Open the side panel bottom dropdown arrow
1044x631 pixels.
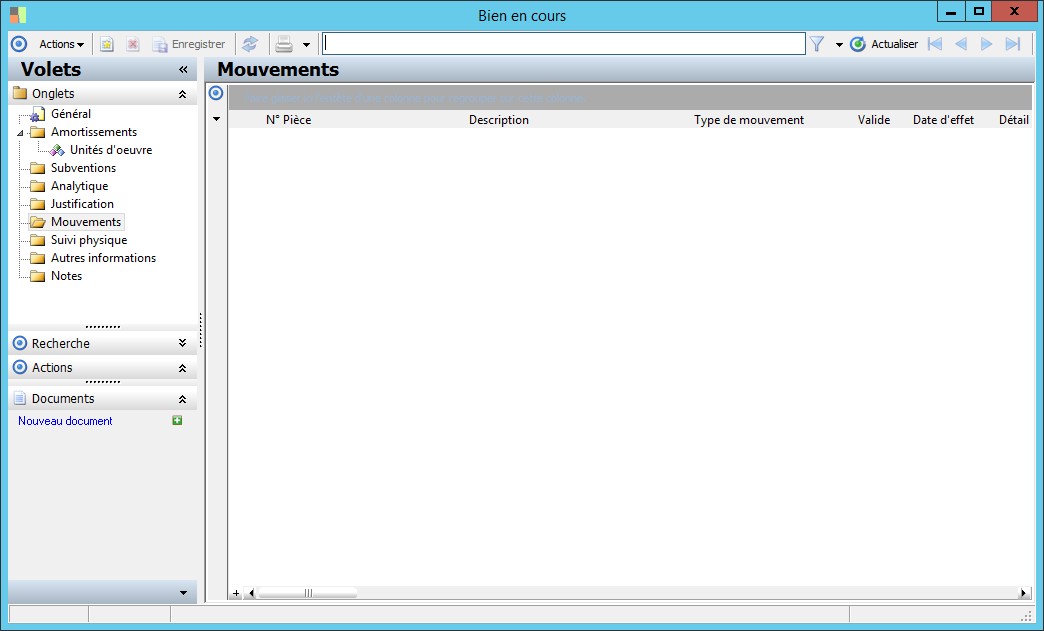click(183, 592)
